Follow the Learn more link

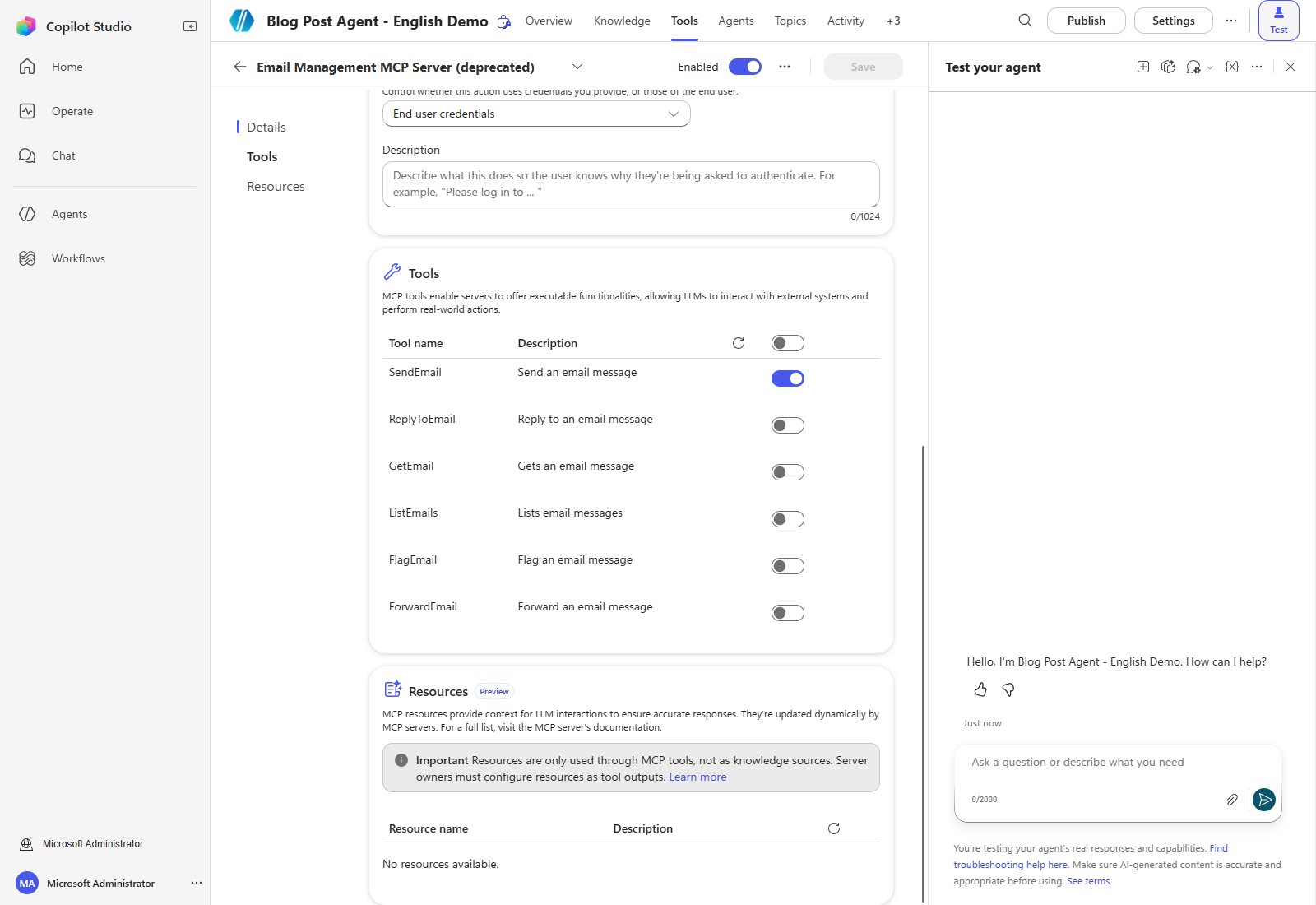click(x=697, y=777)
